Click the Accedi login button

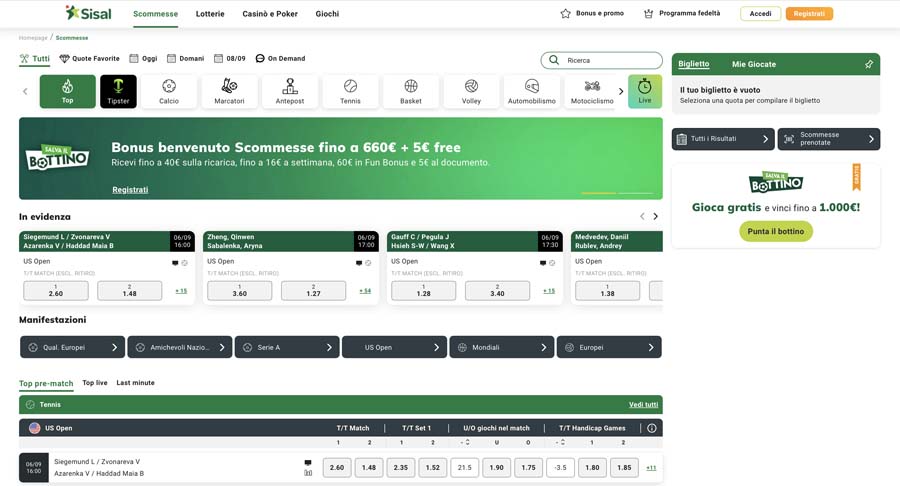pyautogui.click(x=761, y=14)
